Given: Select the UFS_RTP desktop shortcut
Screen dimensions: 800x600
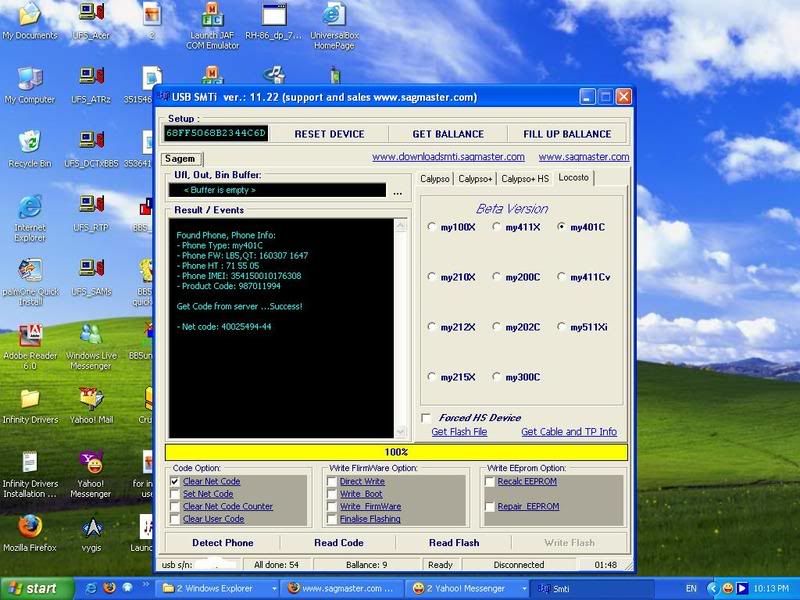Looking at the screenshot, I should tap(91, 213).
